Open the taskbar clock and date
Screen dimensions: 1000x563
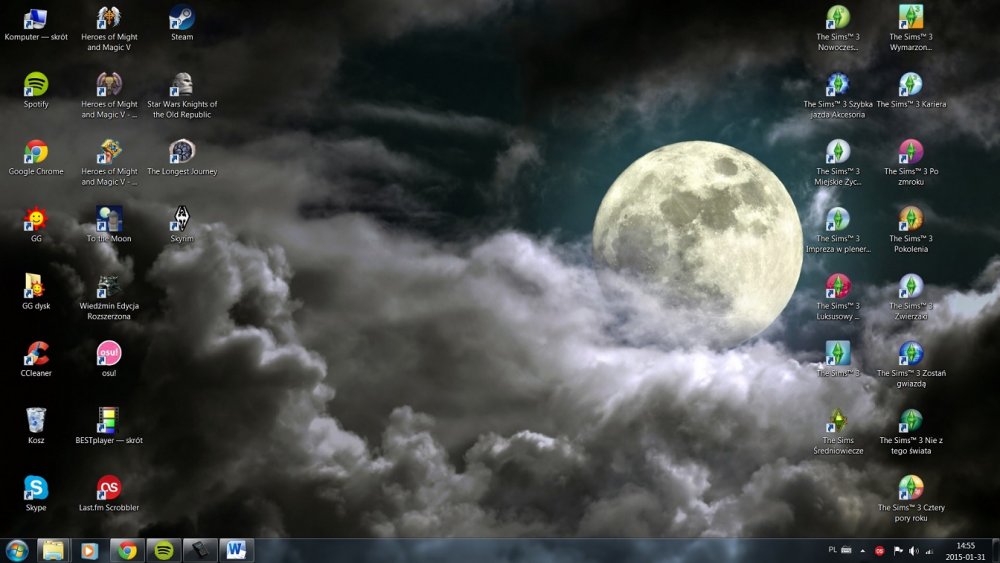click(966, 551)
